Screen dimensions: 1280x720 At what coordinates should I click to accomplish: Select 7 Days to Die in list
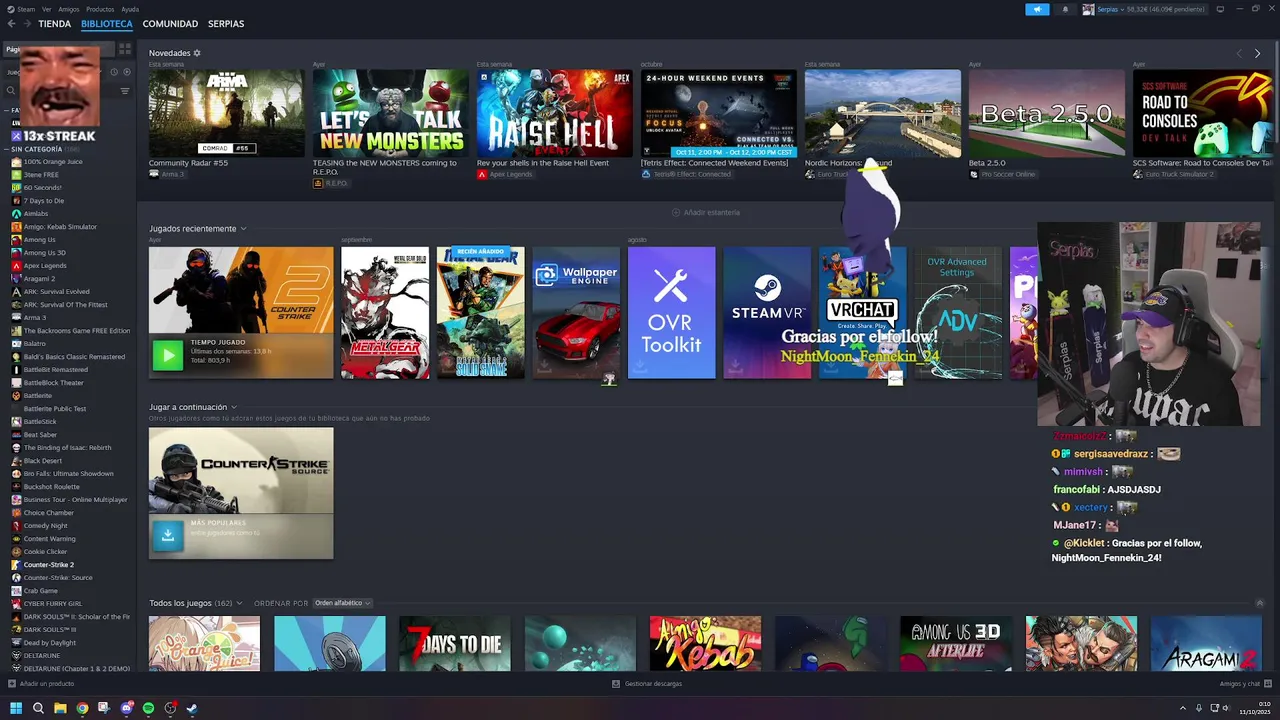coord(43,201)
